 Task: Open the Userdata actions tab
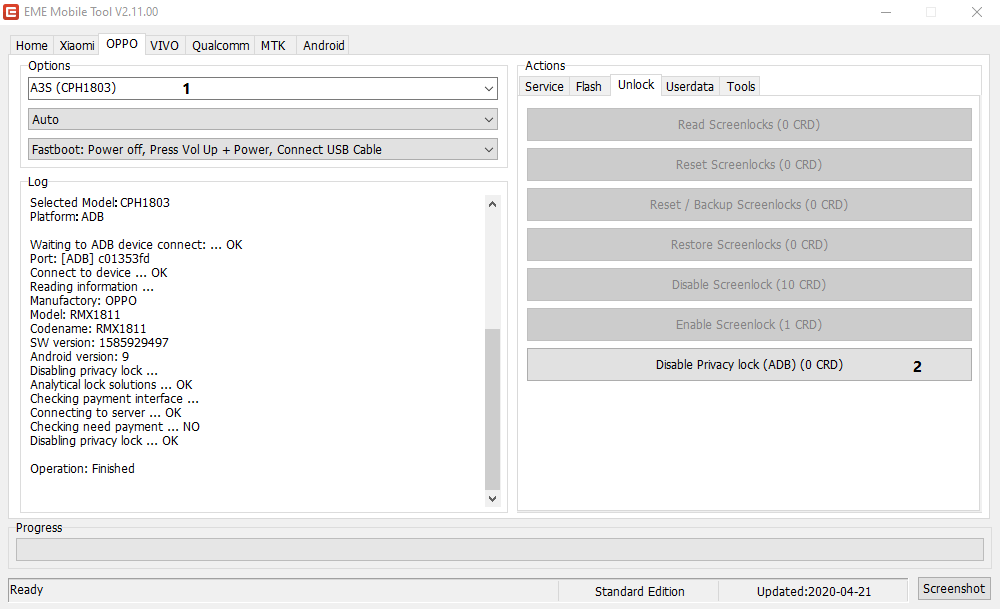(689, 86)
